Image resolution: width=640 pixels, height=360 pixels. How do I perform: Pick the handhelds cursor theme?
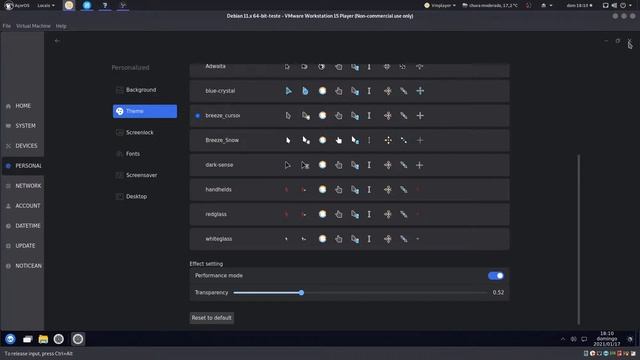[349, 189]
